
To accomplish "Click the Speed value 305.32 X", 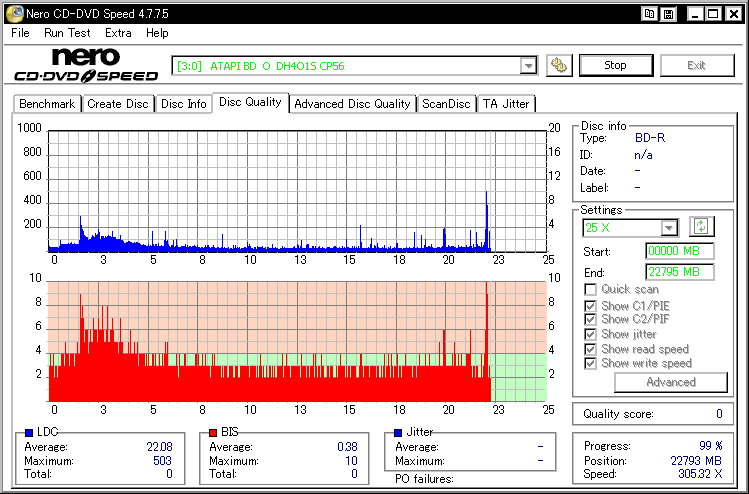I will click(x=700, y=474).
